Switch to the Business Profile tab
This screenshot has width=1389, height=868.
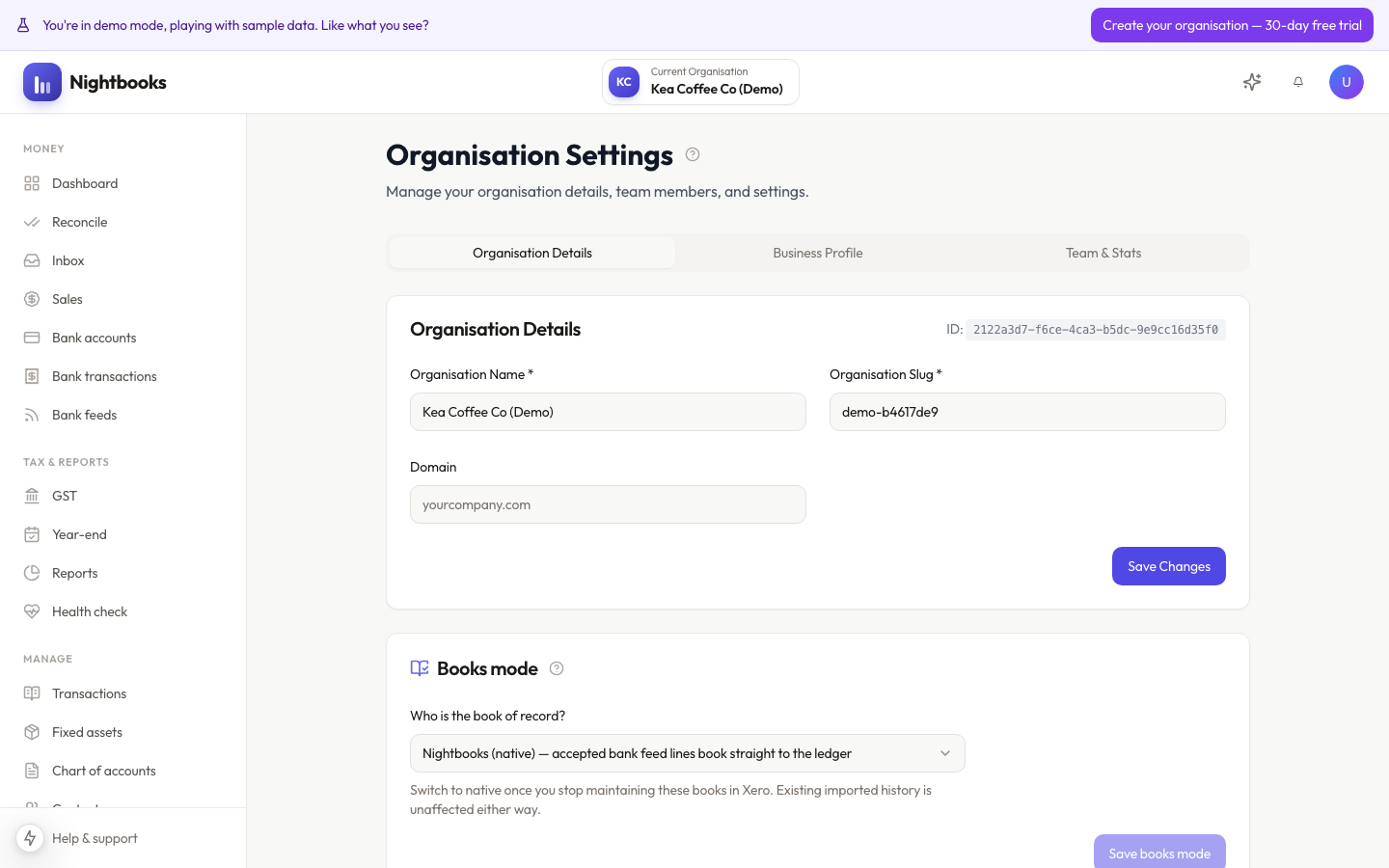(818, 253)
